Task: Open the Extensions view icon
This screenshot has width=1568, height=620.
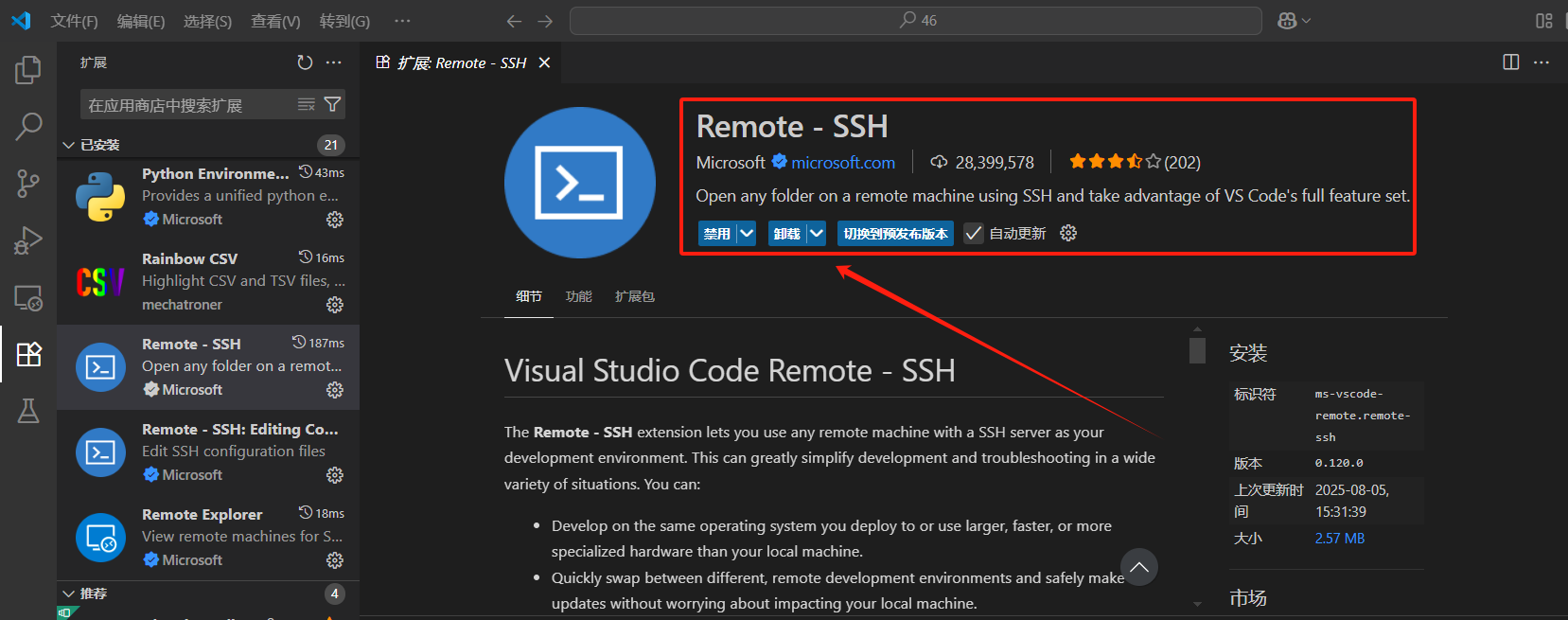Action: [28, 354]
